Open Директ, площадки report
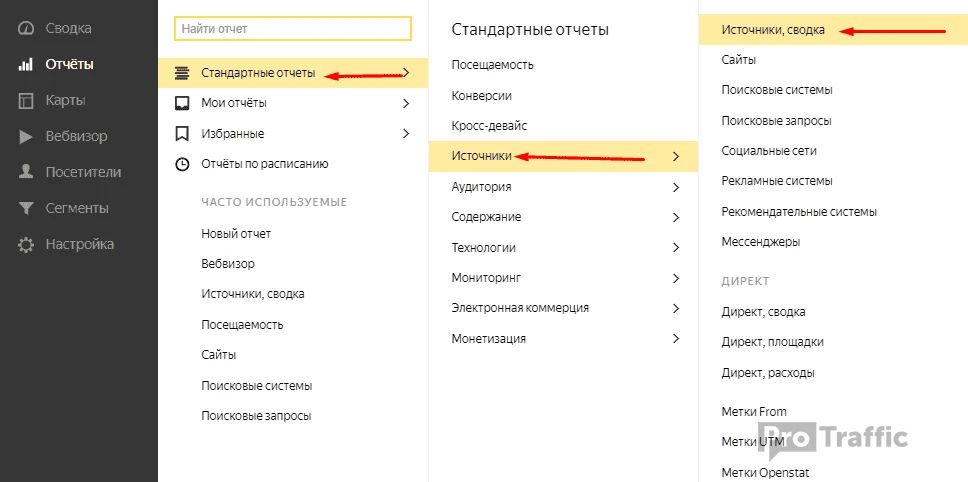 [x=773, y=342]
